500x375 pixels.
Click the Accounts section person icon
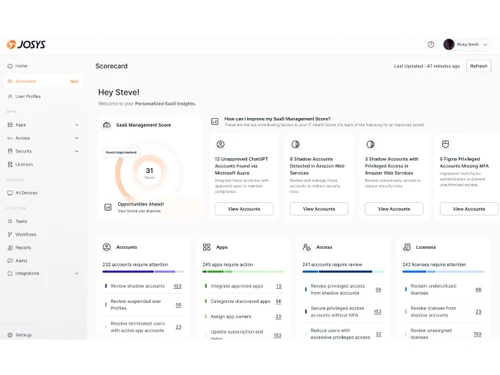click(107, 247)
